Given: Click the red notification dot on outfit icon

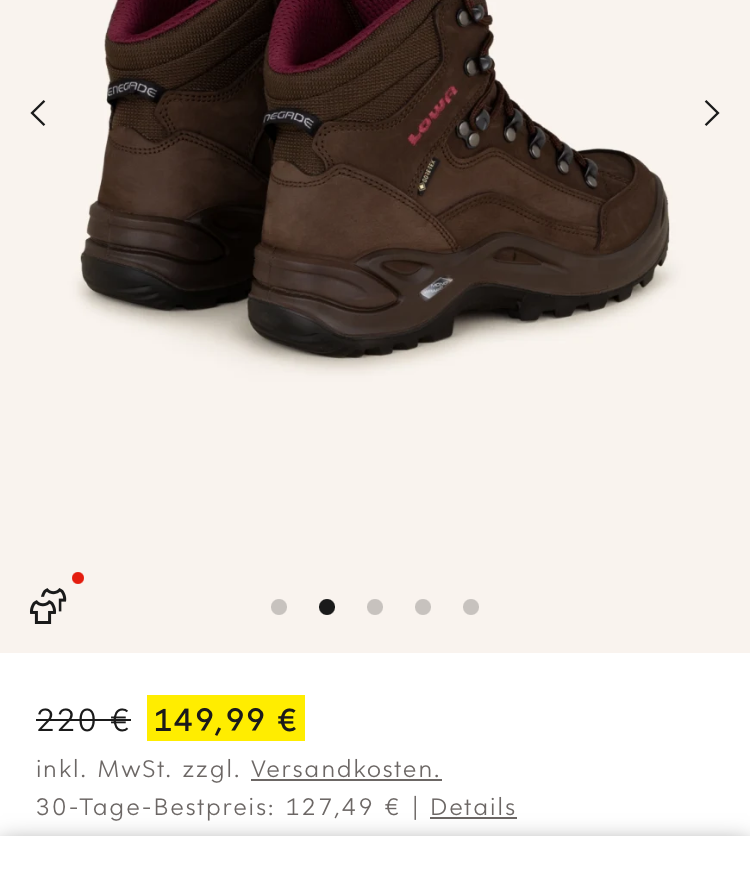Looking at the screenshot, I should (78, 578).
